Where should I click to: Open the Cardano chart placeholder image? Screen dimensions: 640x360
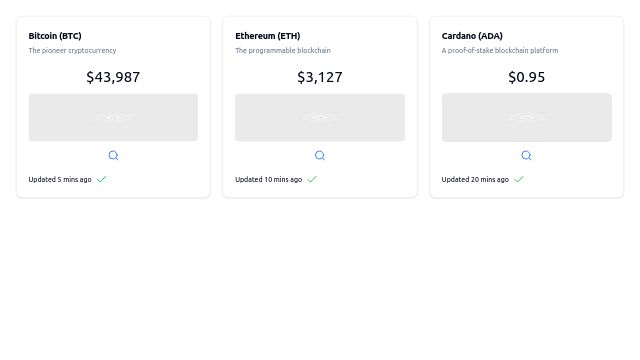[527, 118]
